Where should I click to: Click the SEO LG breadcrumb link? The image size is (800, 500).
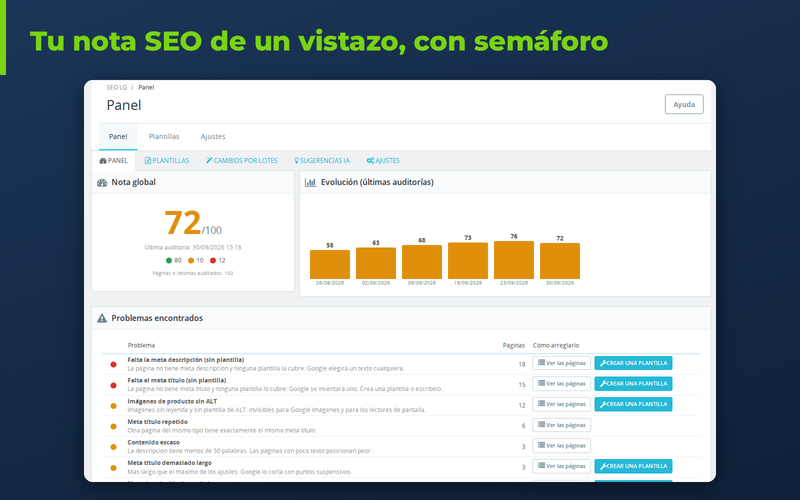pyautogui.click(x=116, y=87)
